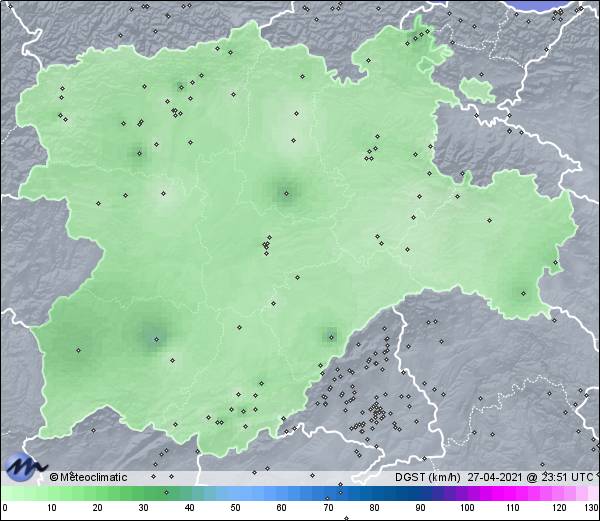Click the scale value 120
This screenshot has height=521, width=600.
[x=559, y=508]
